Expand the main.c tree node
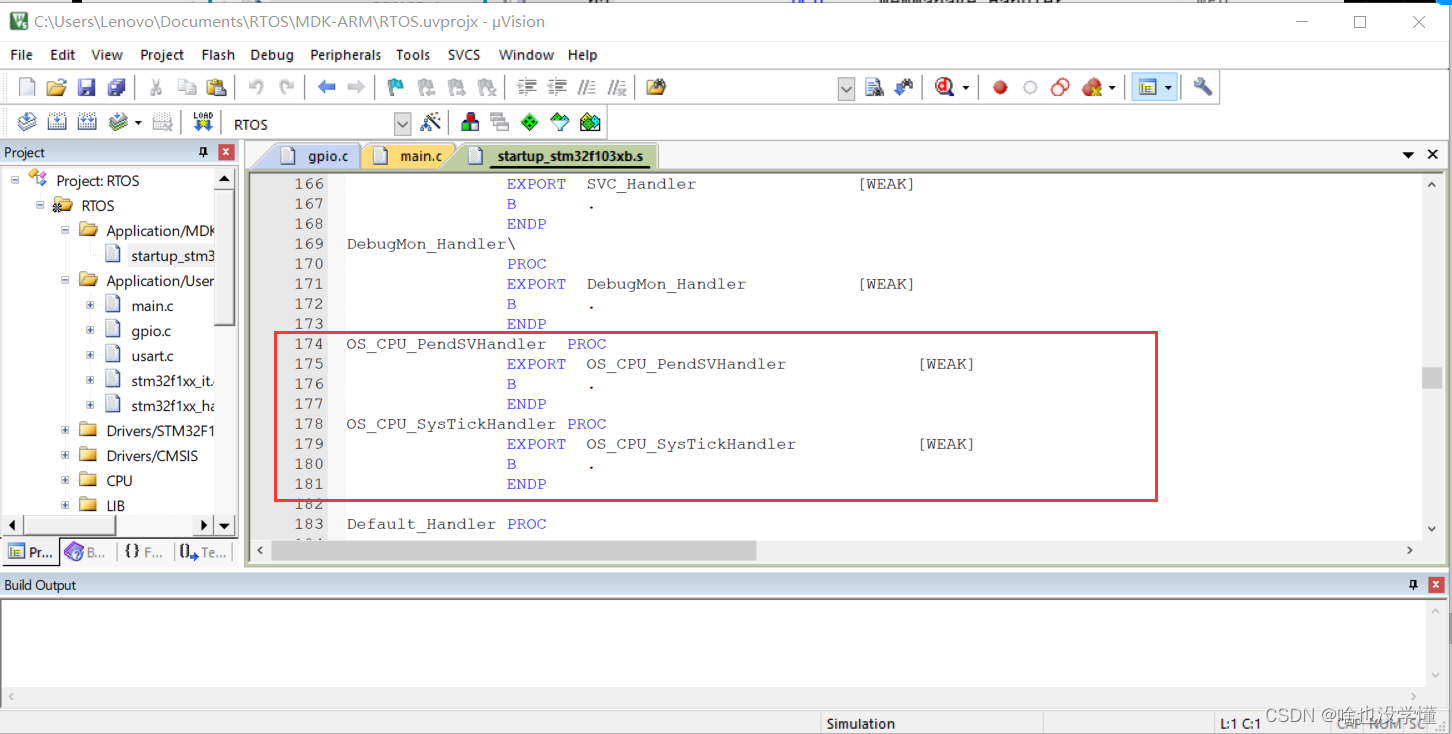The image size is (1452, 734). [x=90, y=305]
